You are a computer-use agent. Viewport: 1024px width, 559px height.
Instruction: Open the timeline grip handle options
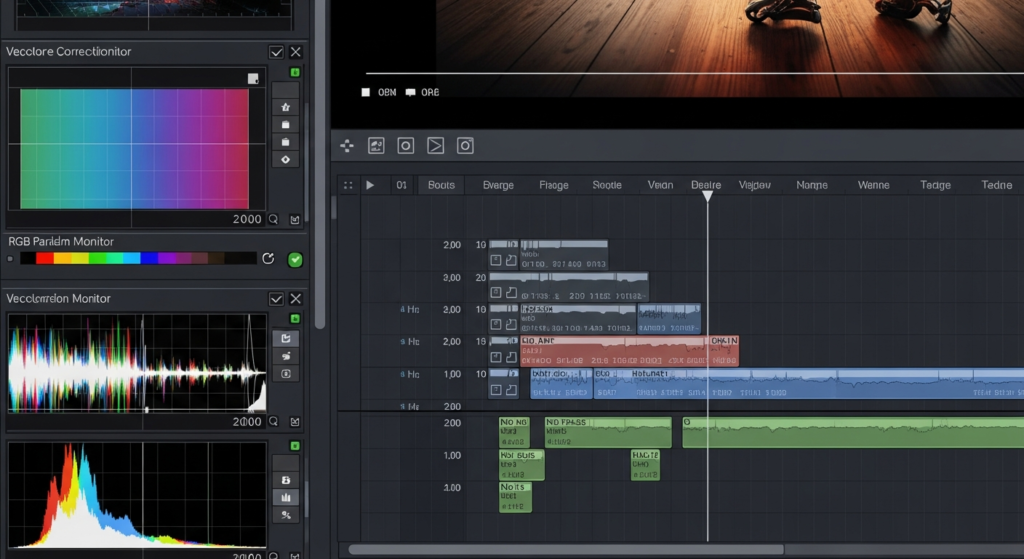tap(347, 185)
